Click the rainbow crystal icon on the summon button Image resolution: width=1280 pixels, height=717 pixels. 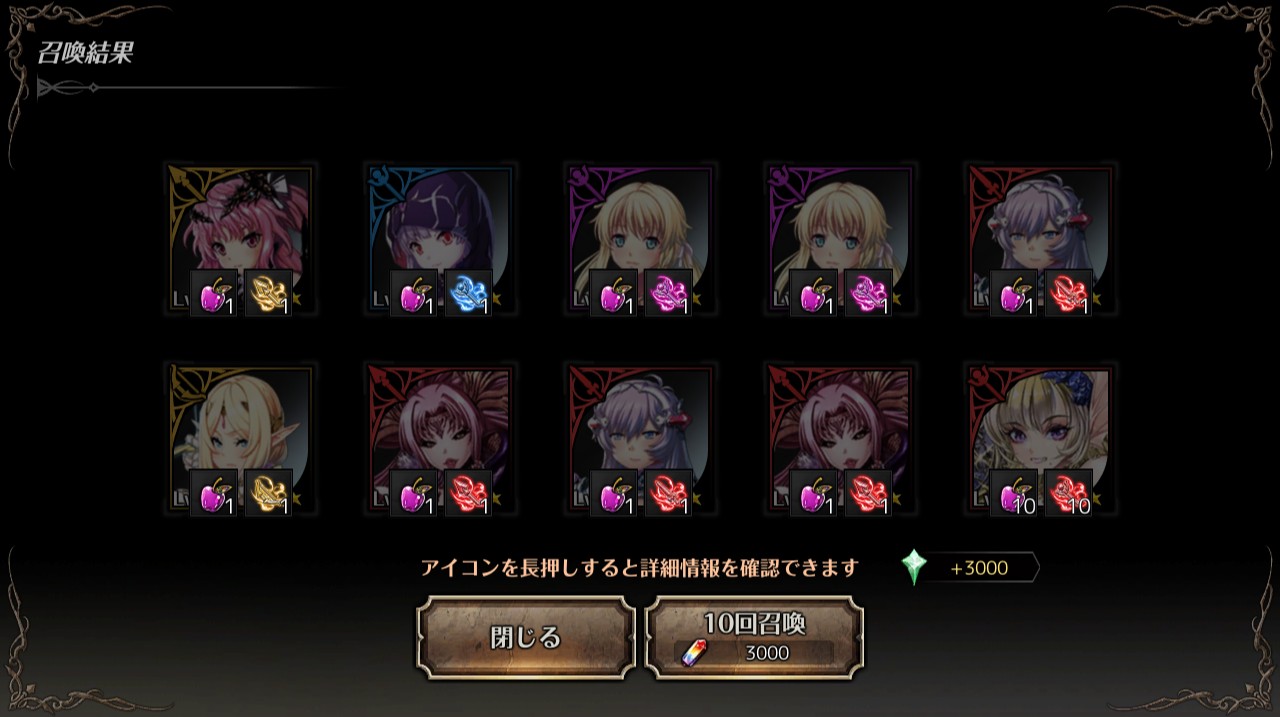tap(691, 653)
